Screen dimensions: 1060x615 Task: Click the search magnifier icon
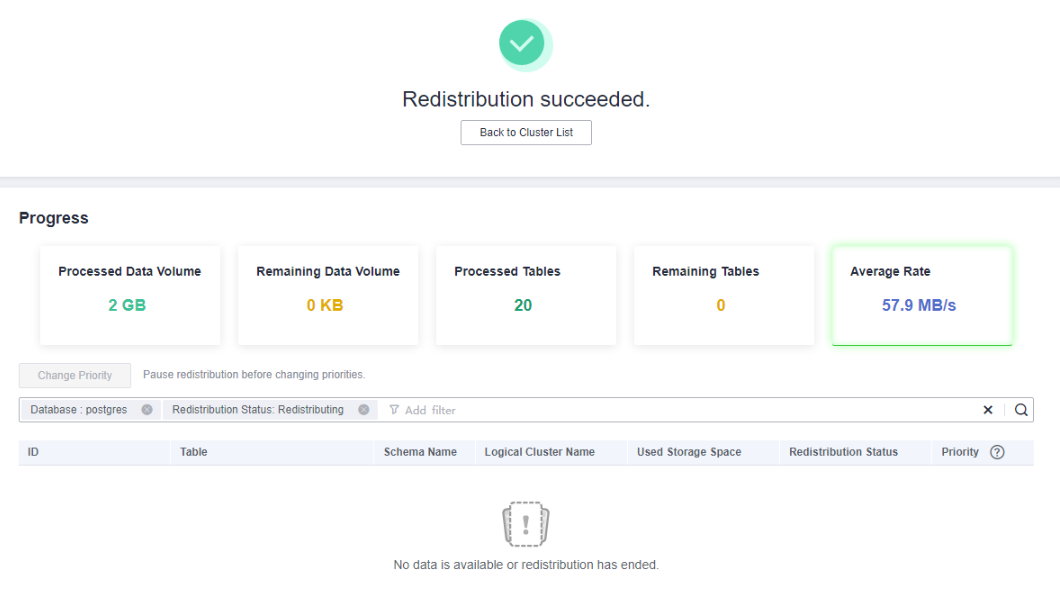[x=1021, y=410]
